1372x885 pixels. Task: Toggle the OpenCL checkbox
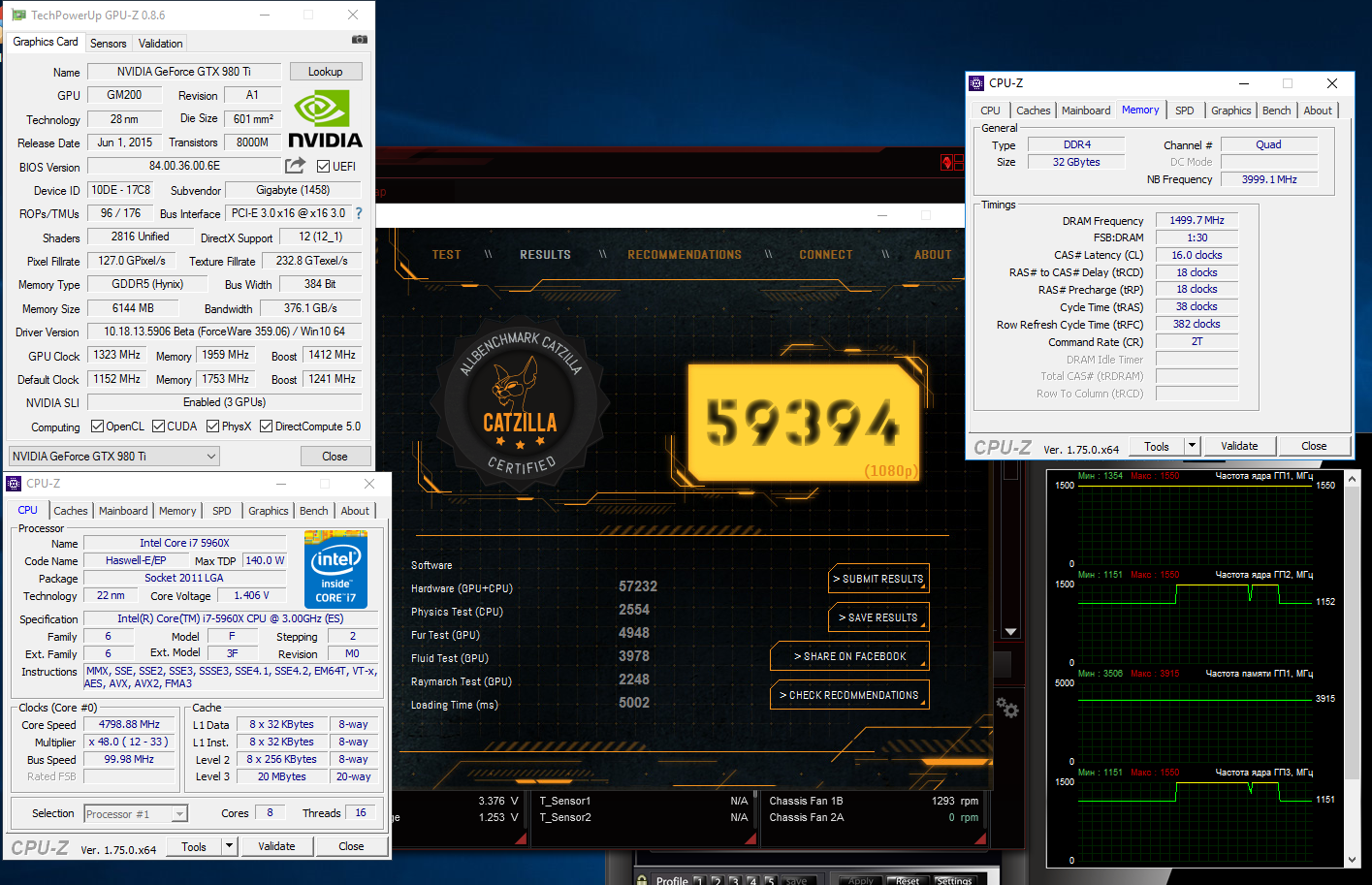(97, 426)
